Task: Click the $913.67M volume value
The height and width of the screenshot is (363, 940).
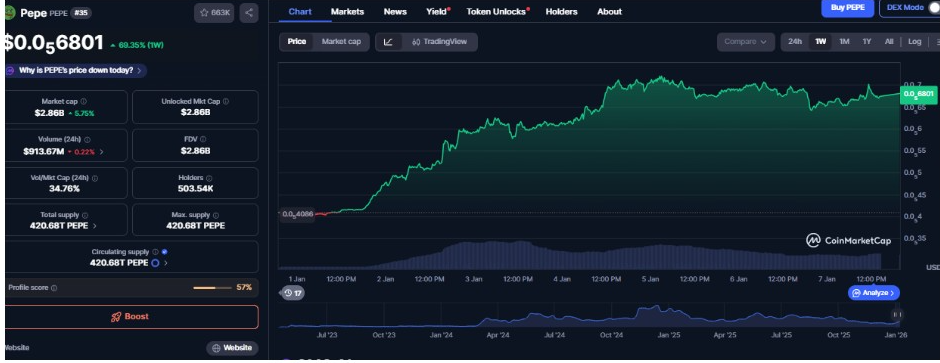Action: coord(44,152)
